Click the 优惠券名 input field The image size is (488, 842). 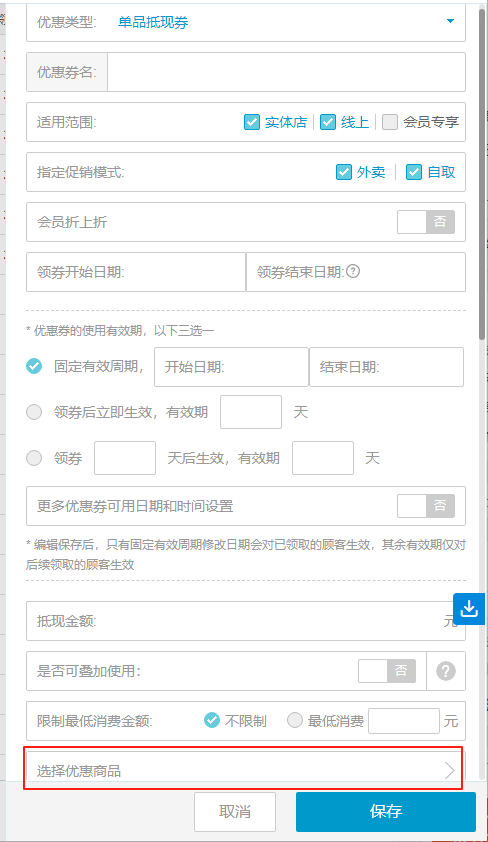click(x=286, y=72)
